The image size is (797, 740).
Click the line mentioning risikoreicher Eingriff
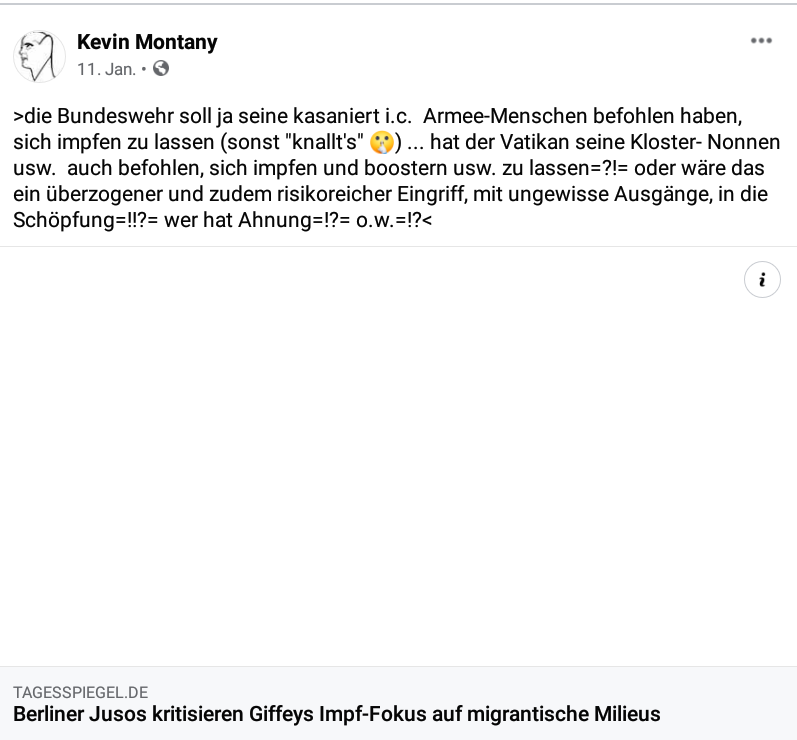click(x=390, y=194)
